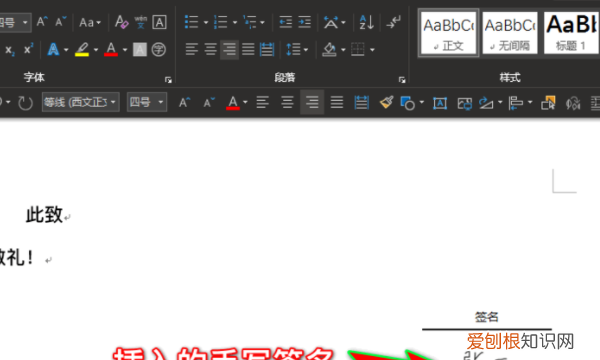This screenshot has height=360, width=600.
Task: Place cursor after 此致 text
Action: pyautogui.click(x=63, y=215)
